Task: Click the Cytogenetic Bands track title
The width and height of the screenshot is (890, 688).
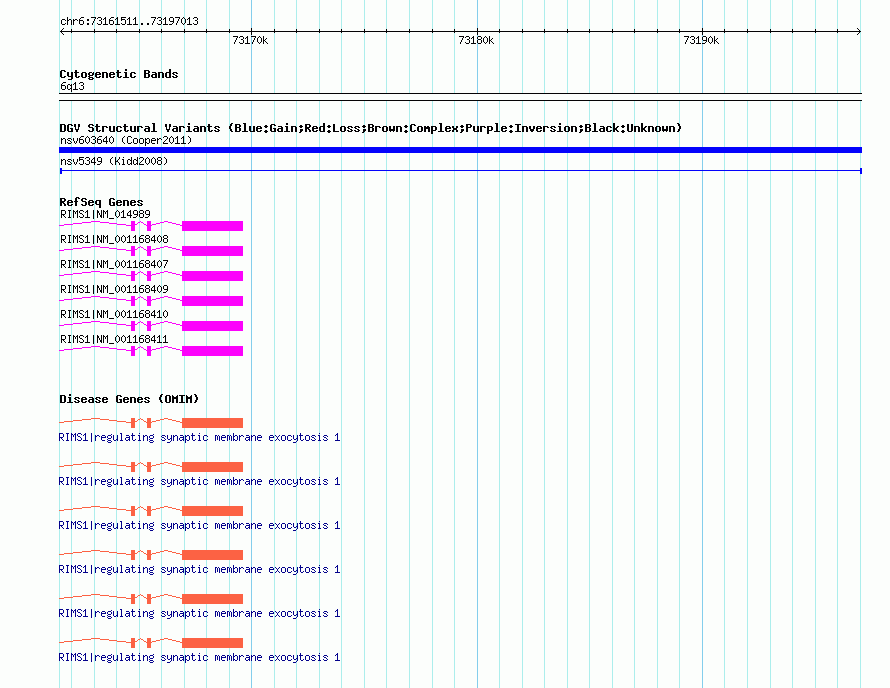Action: [119, 74]
